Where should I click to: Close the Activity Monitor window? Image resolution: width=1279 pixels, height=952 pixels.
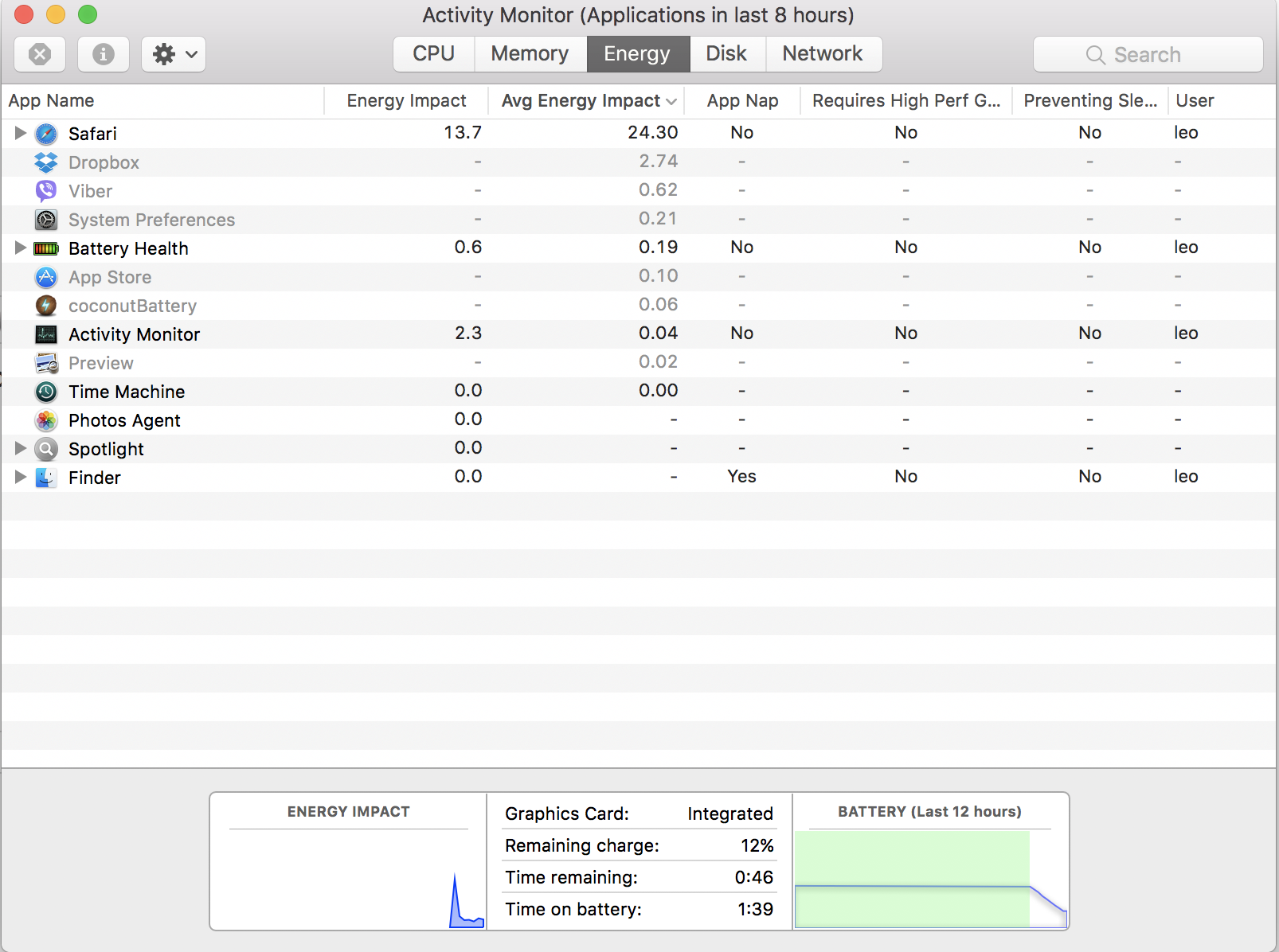coord(24,14)
